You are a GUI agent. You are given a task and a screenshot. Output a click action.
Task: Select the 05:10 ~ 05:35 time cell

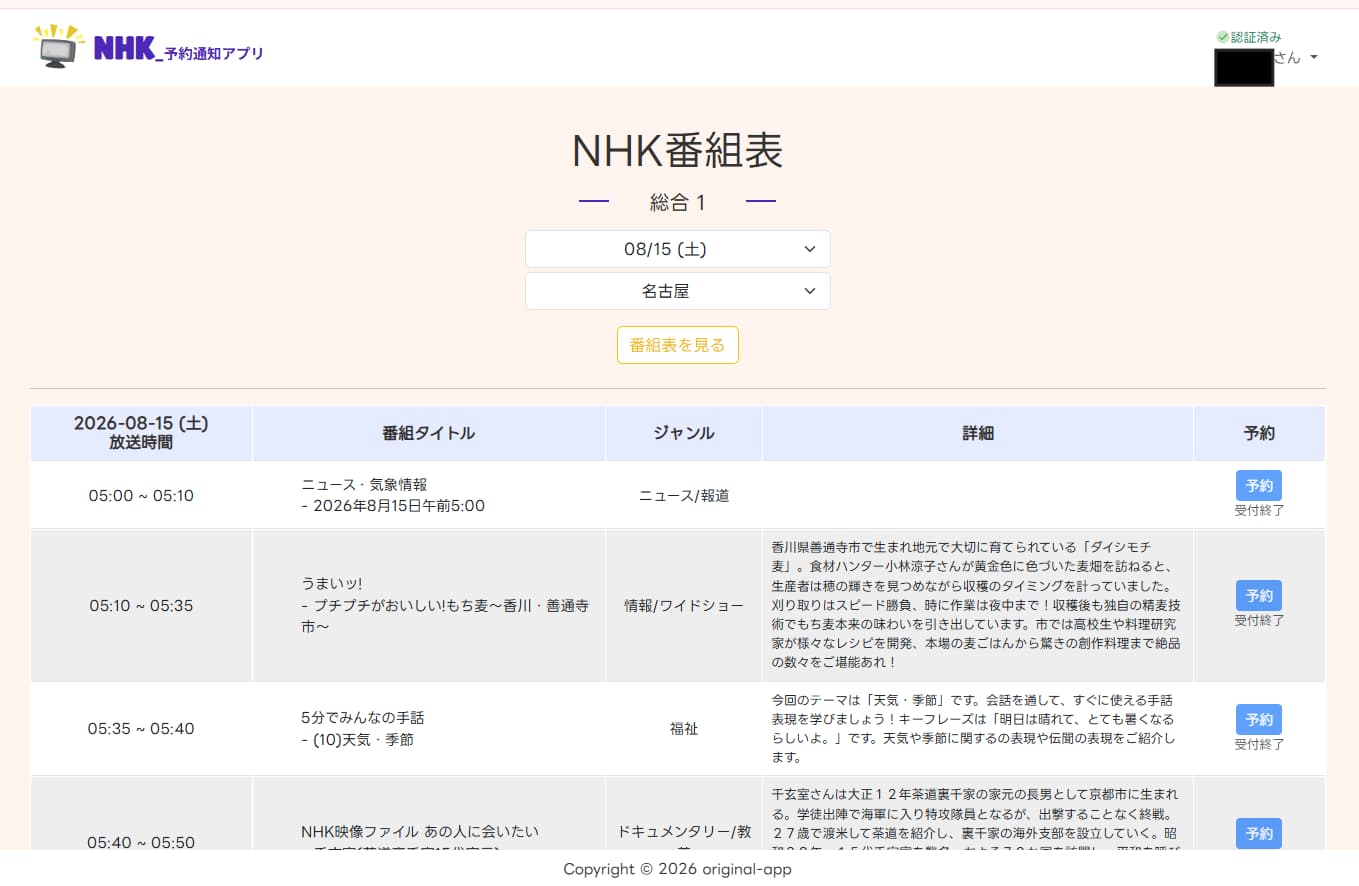click(x=141, y=605)
